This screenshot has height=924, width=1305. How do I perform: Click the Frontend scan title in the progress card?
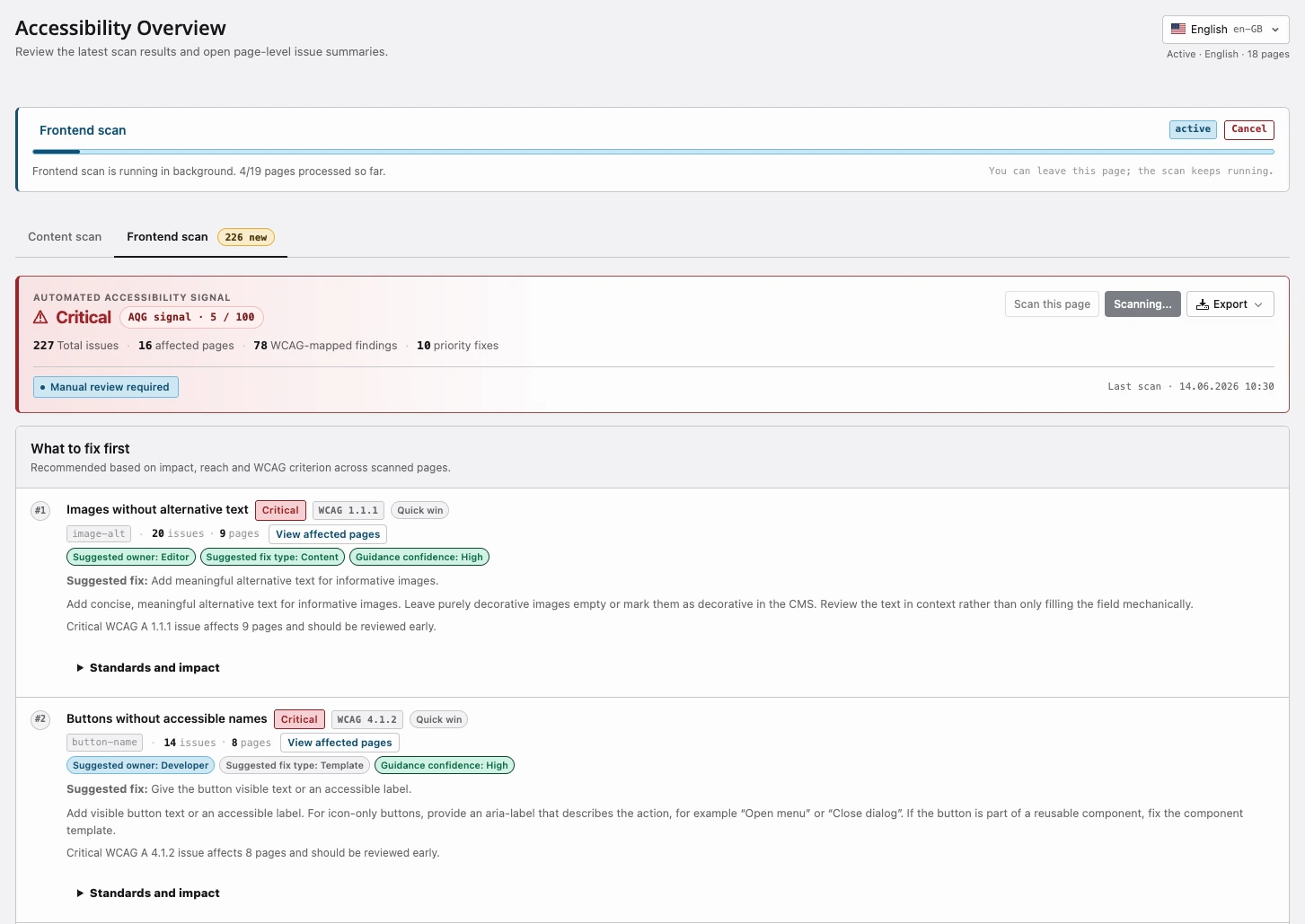pos(83,130)
